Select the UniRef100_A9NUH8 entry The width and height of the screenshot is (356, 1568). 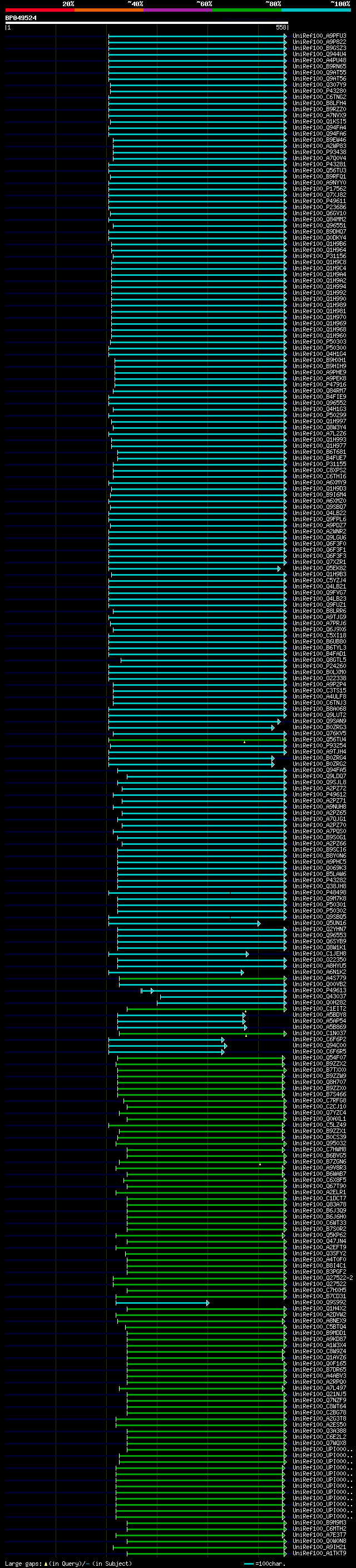point(319,807)
